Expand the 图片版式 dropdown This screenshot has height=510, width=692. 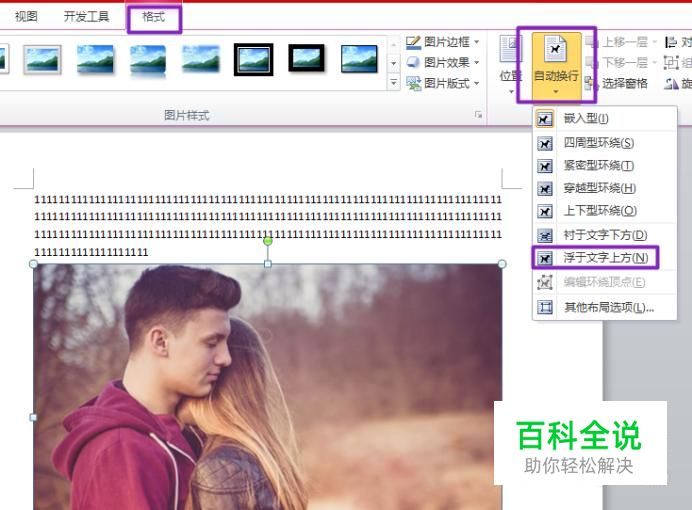coord(477,83)
